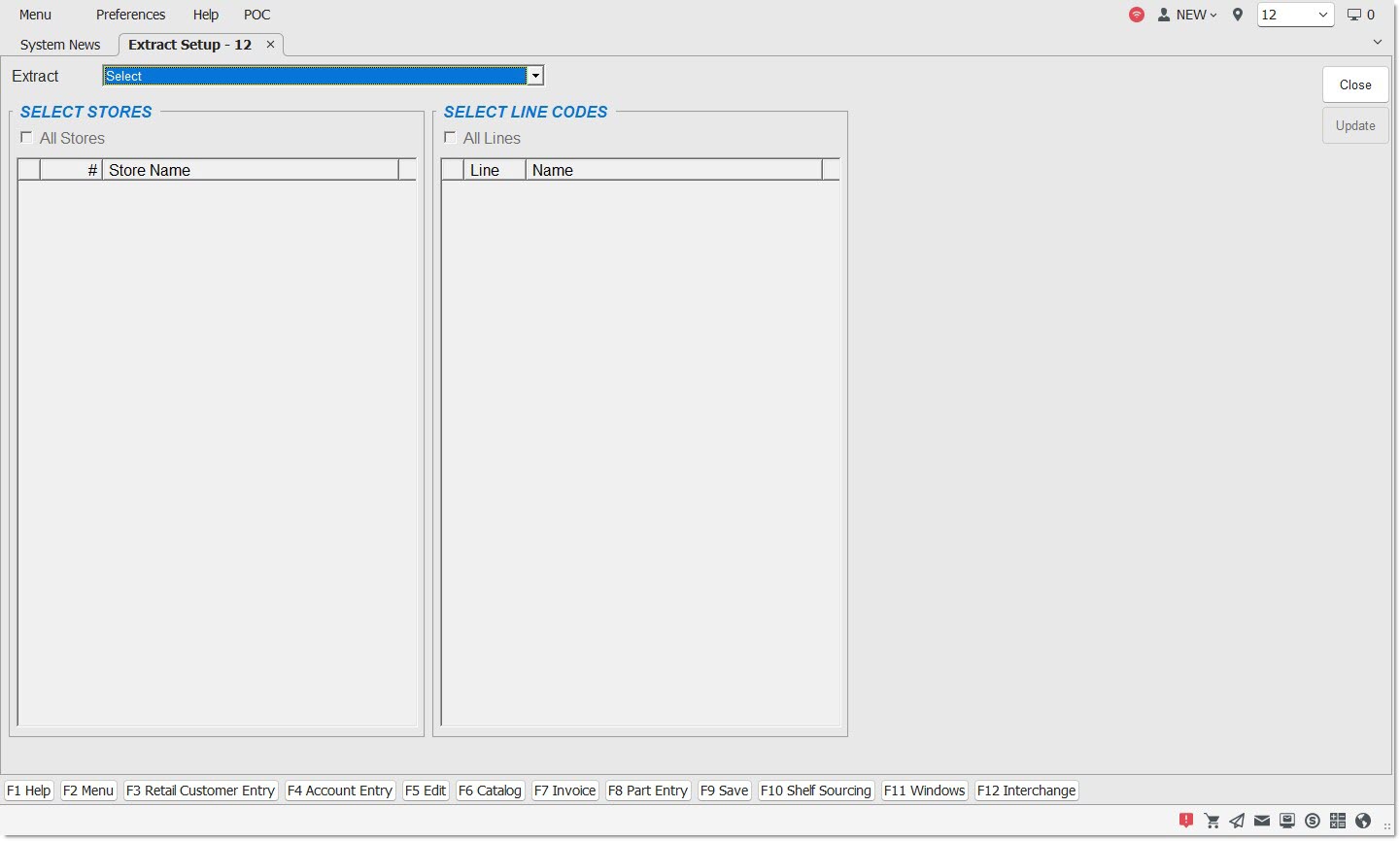Click the calculator icon in status bar

[x=1338, y=821]
